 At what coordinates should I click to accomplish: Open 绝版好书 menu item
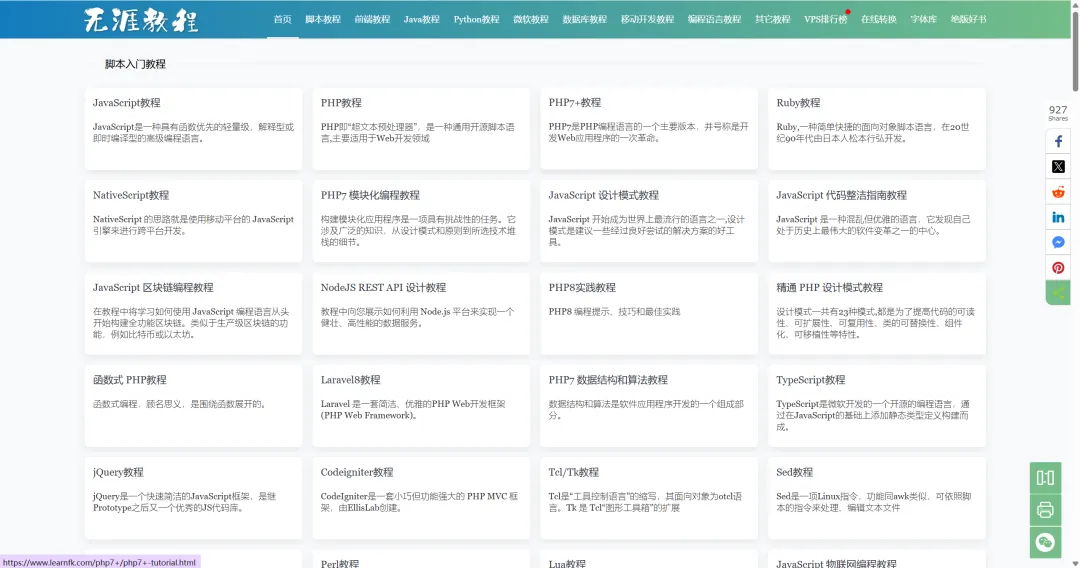pyautogui.click(x=968, y=19)
